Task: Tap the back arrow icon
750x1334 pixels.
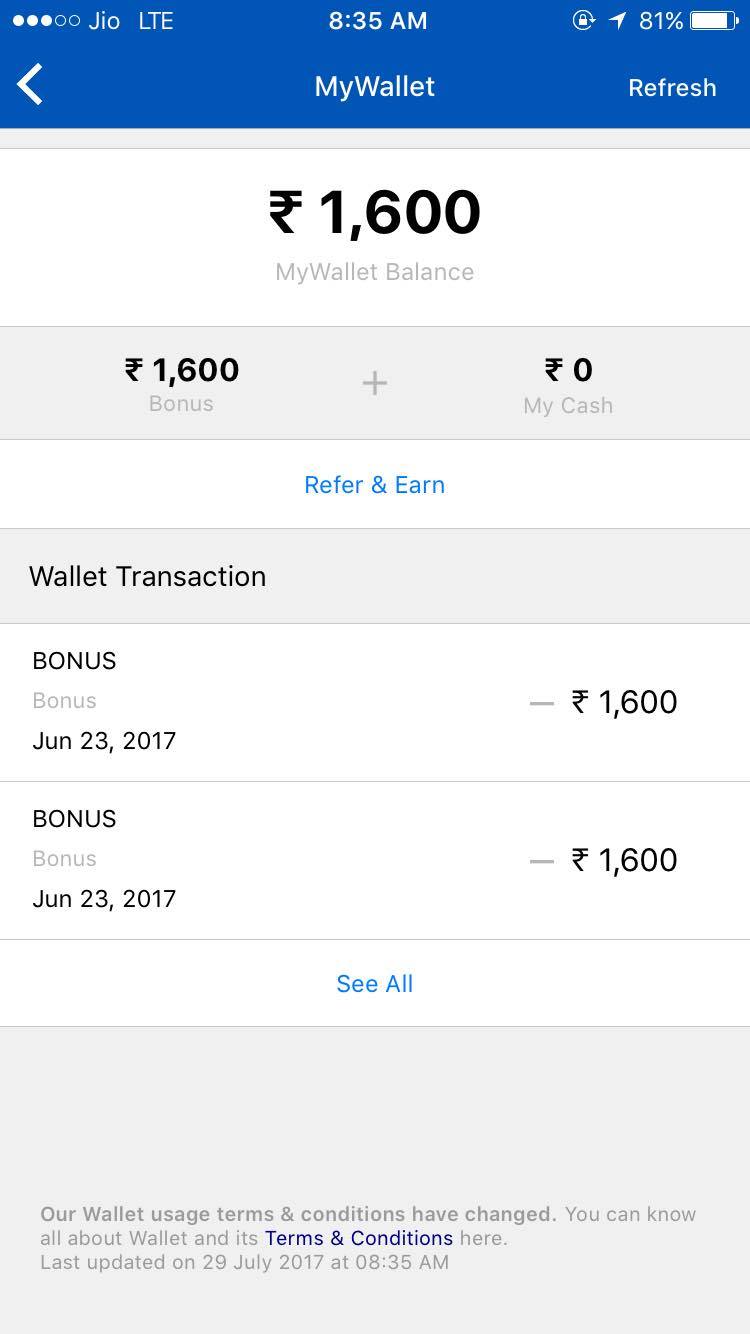Action: 30,85
